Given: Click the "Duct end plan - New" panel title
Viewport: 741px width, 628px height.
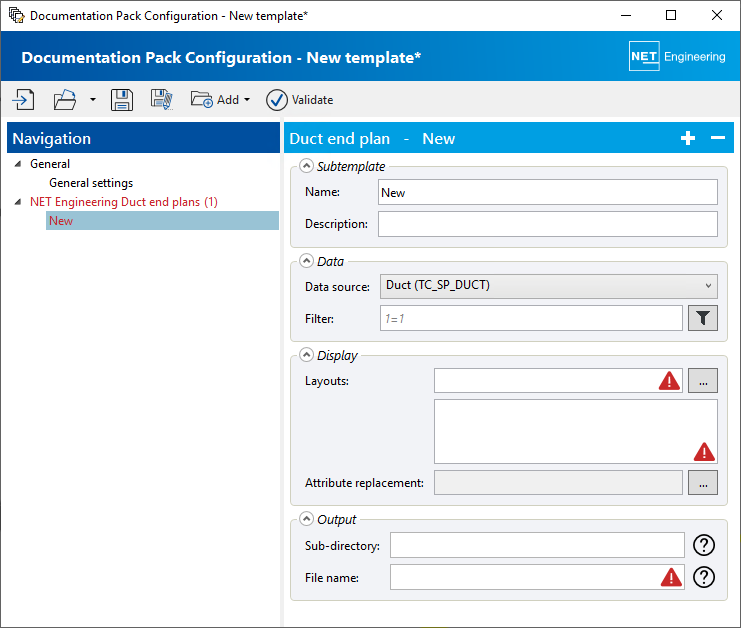Looking at the screenshot, I should (x=372, y=138).
